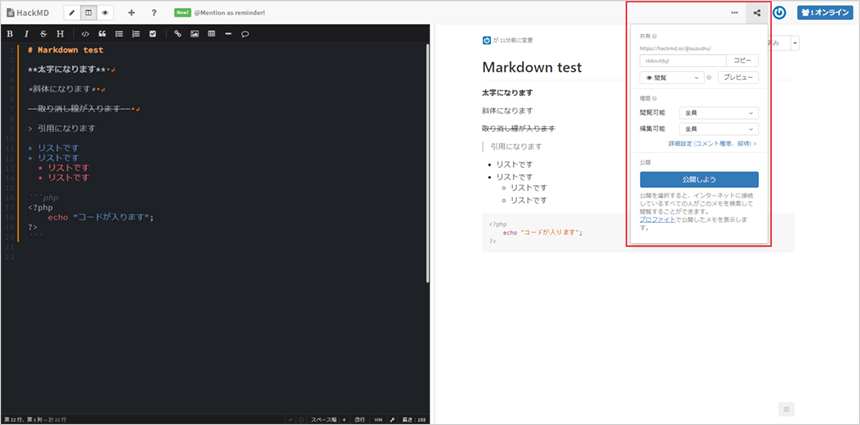Insert an unordered bullet list
The image size is (860, 425).
[118, 33]
